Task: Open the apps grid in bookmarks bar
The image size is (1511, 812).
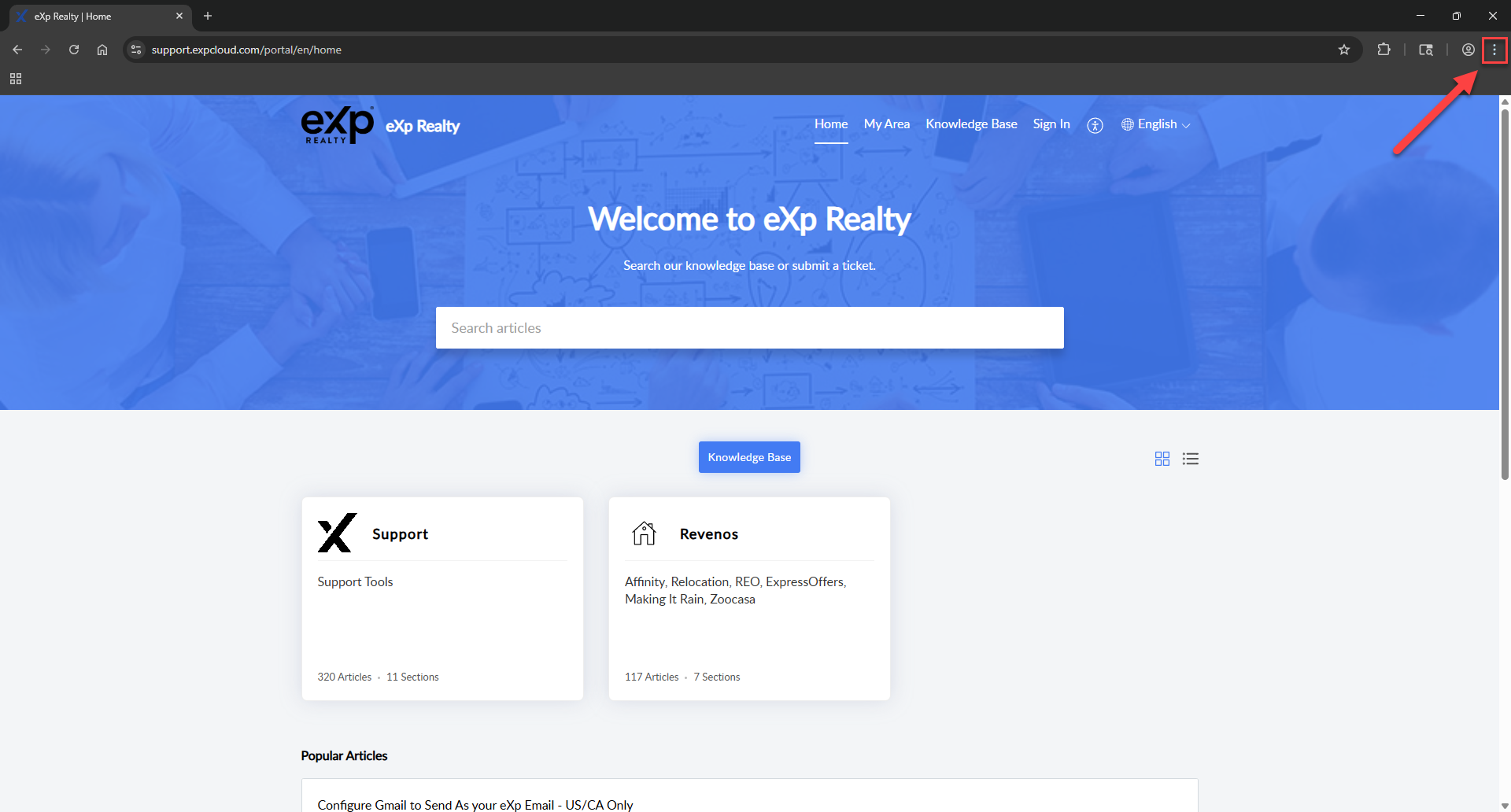Action: (x=16, y=79)
